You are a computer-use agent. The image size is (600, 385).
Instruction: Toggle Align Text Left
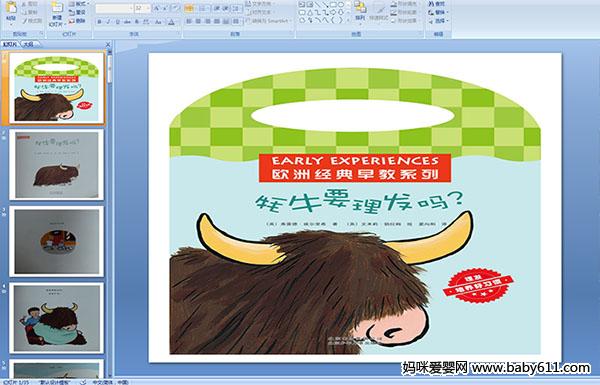(x=189, y=21)
